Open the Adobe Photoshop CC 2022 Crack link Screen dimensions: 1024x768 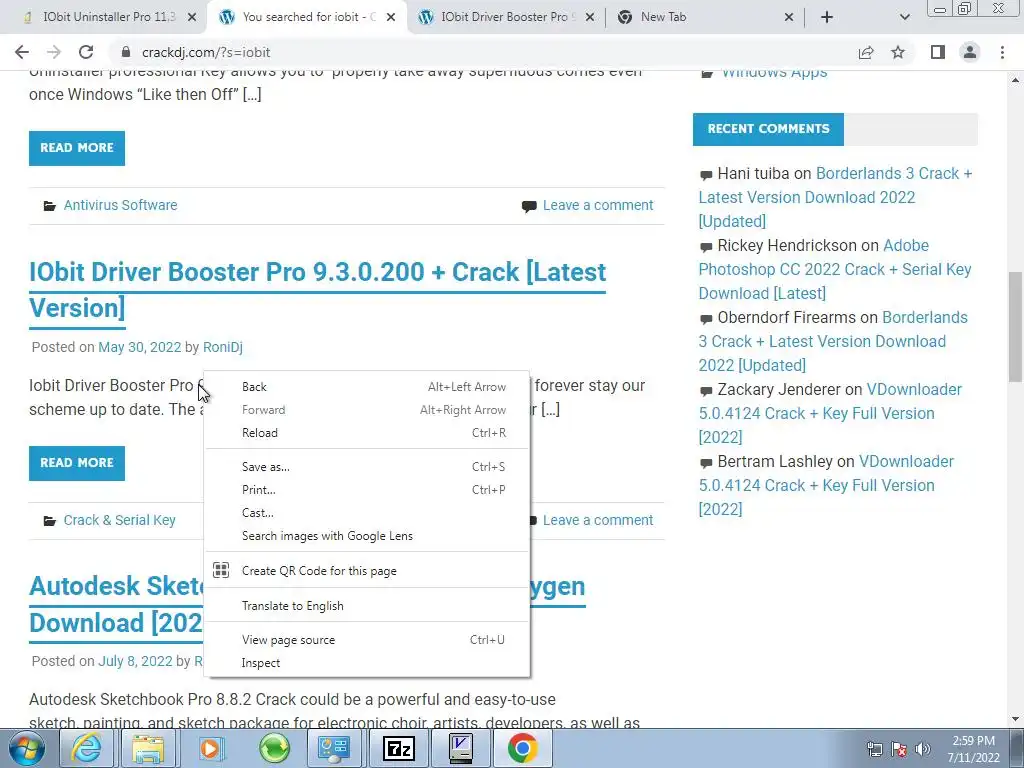835,269
